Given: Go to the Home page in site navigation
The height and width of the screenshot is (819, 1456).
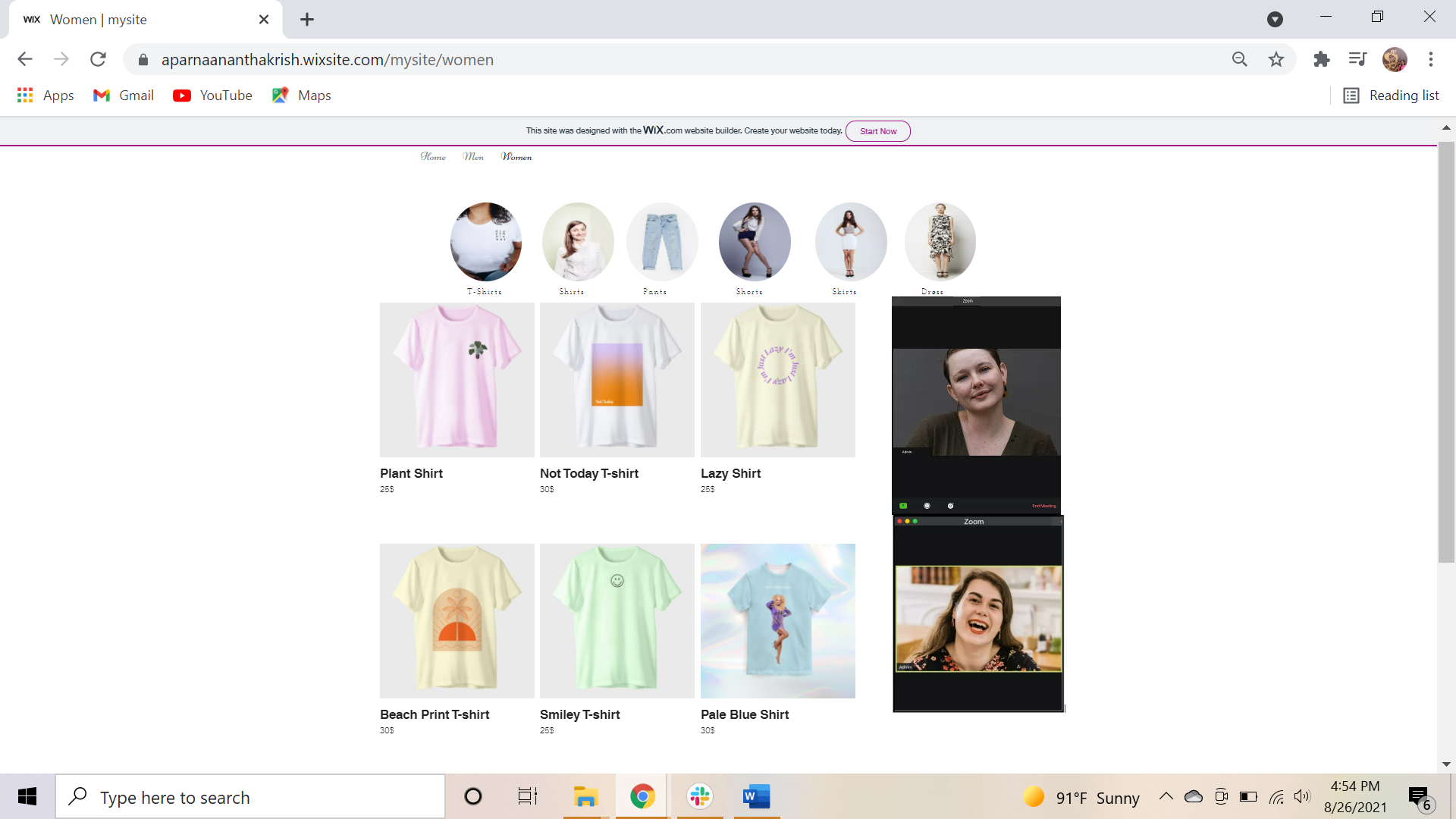Looking at the screenshot, I should pos(433,157).
